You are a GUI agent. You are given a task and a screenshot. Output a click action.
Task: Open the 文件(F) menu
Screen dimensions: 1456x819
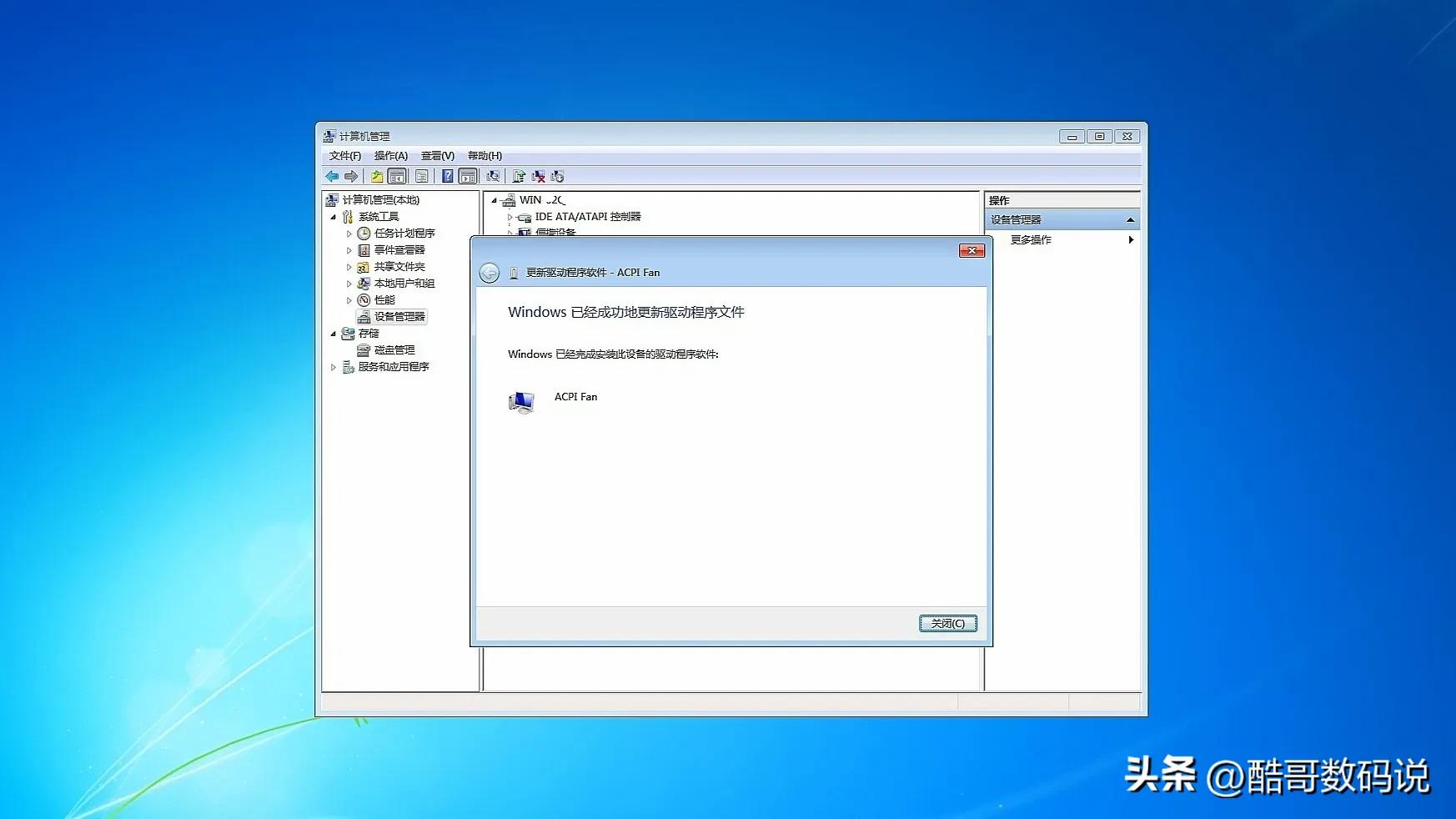(344, 156)
